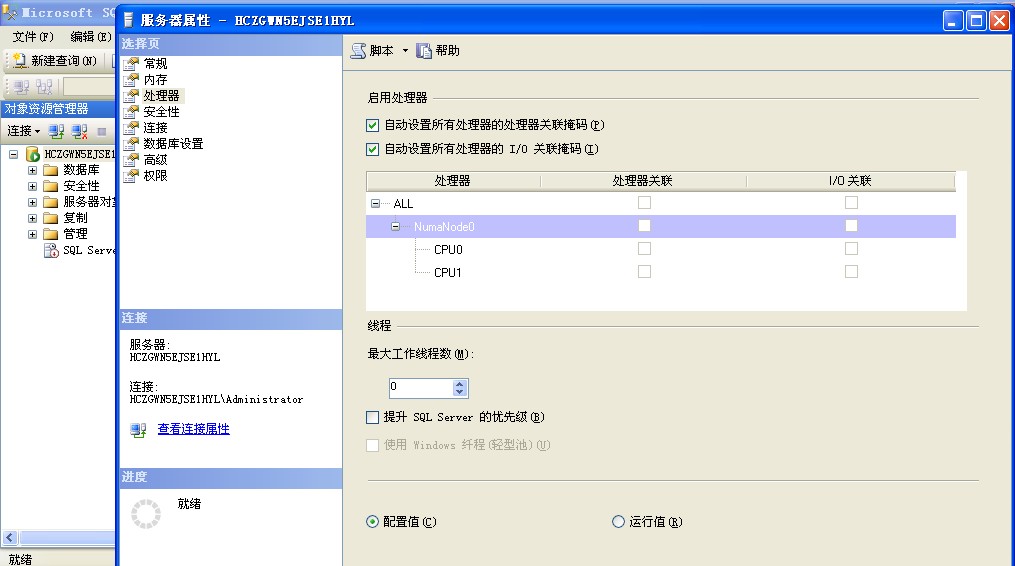Click the 复制 folder icon
Screen dimensions: 1015x566
coord(50,218)
